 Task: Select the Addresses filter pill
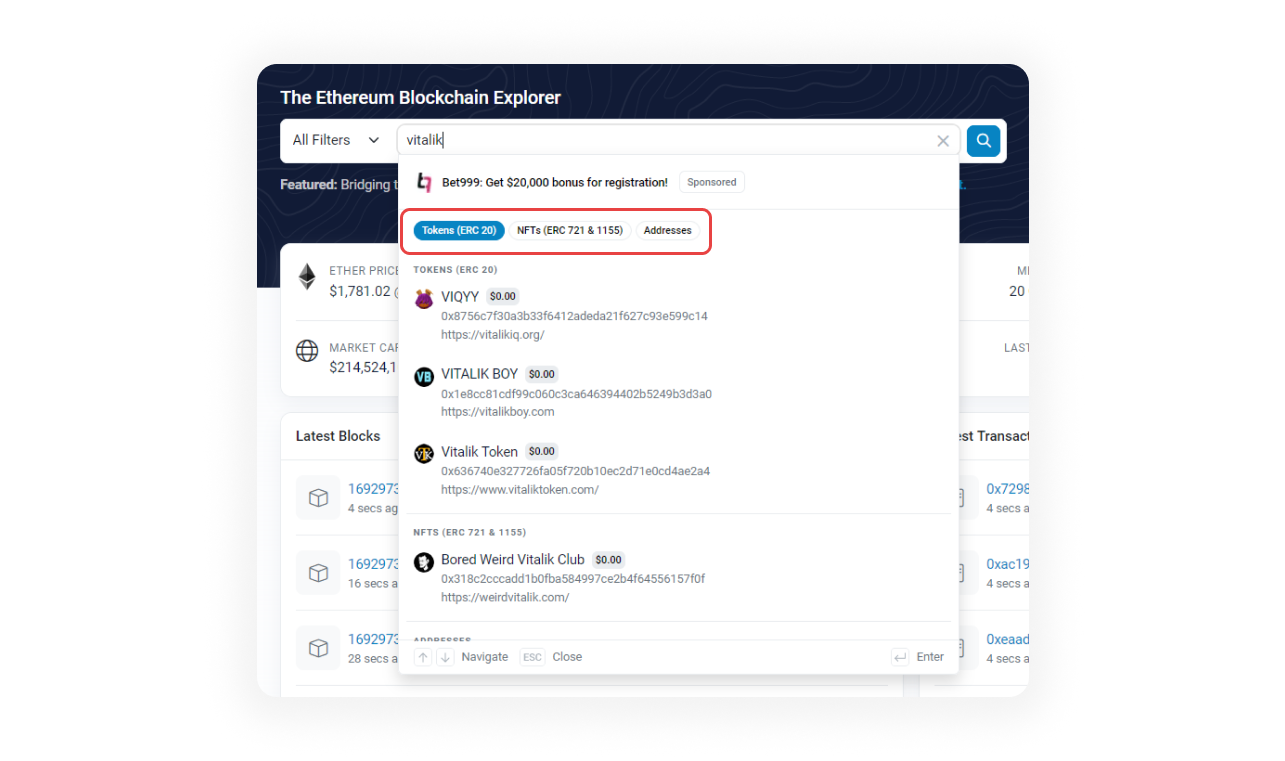[667, 231]
